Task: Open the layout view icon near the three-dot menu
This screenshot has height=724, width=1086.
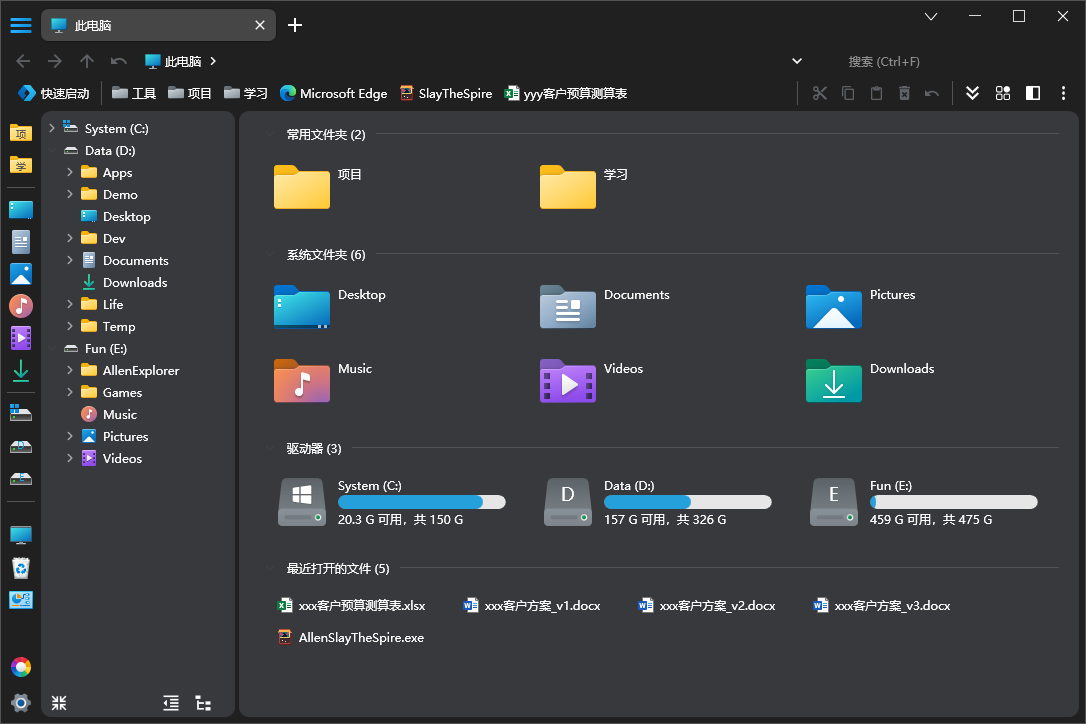Action: tap(1003, 93)
